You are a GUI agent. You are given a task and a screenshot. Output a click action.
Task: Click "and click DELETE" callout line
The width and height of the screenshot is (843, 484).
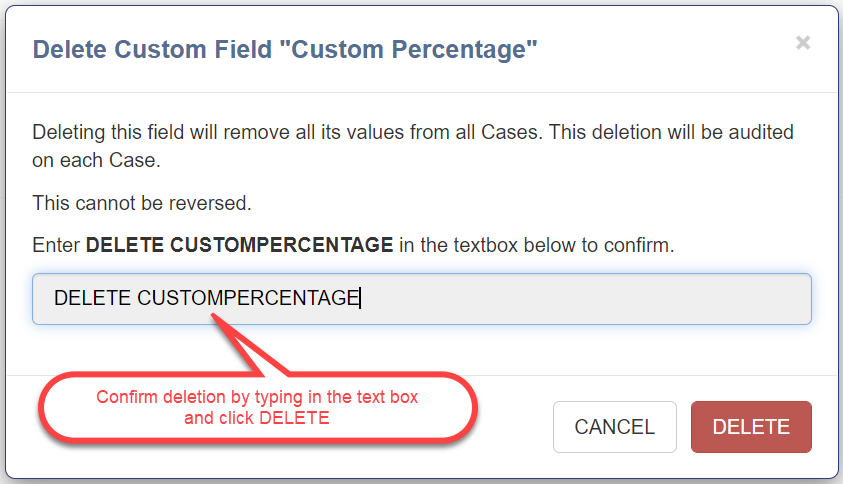[257, 418]
